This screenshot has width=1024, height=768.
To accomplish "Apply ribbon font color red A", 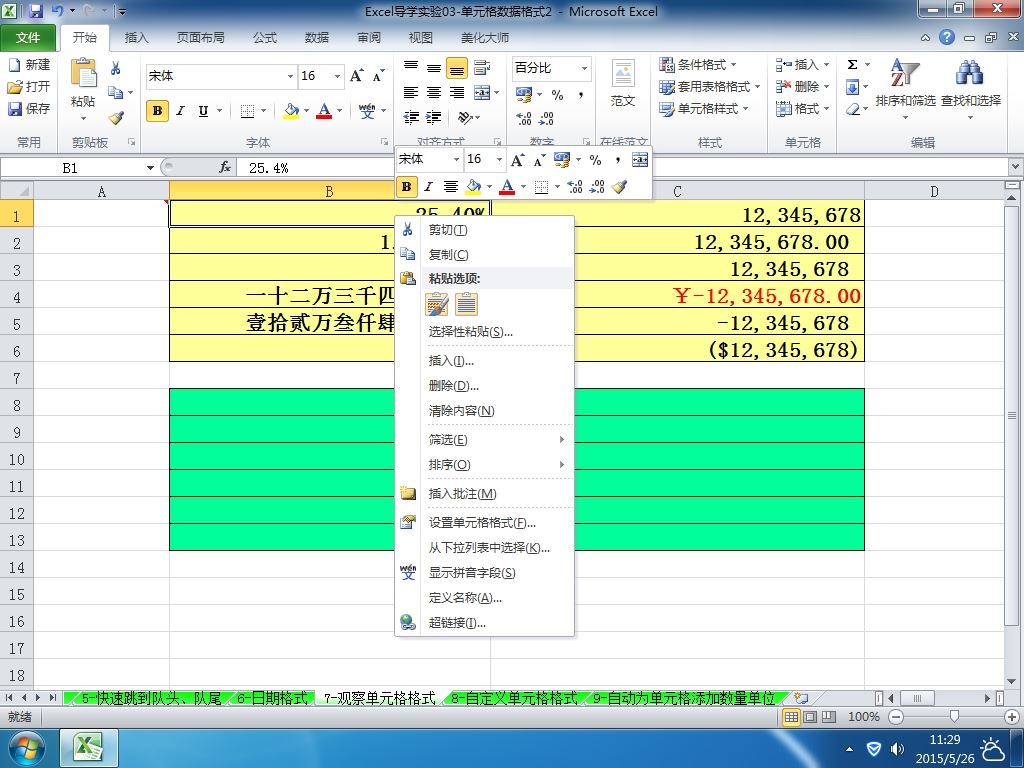I will pos(324,111).
